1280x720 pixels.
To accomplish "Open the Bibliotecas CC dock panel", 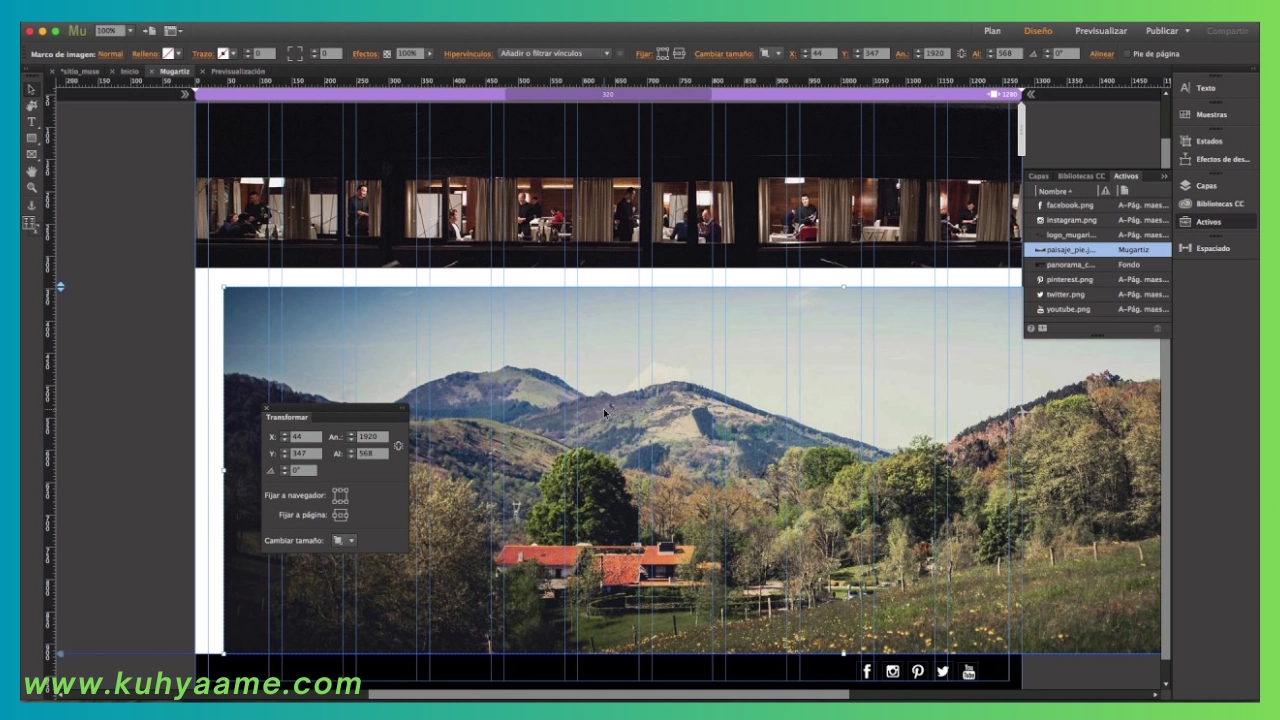I will click(1212, 203).
